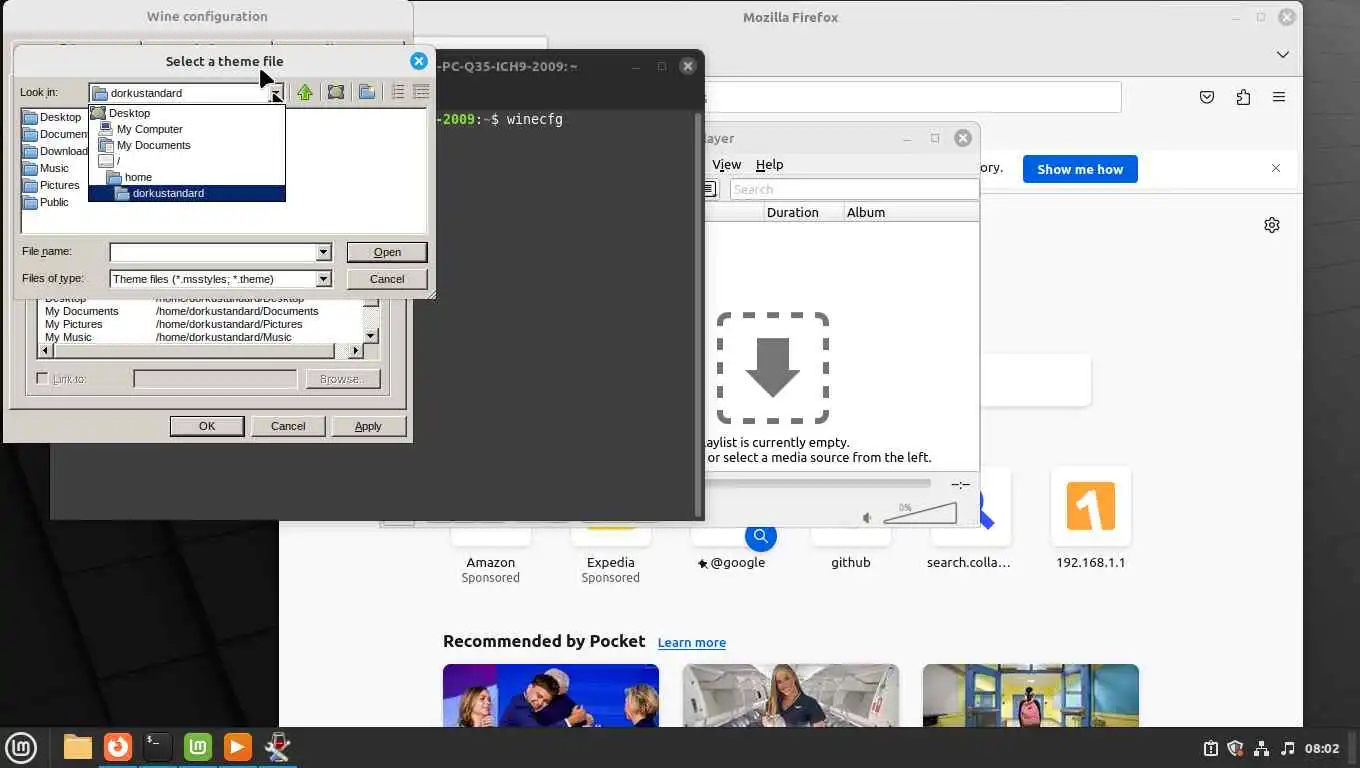Viewport: 1360px width, 768px height.
Task: Cancel the Select a theme file dialog
Action: 387,279
